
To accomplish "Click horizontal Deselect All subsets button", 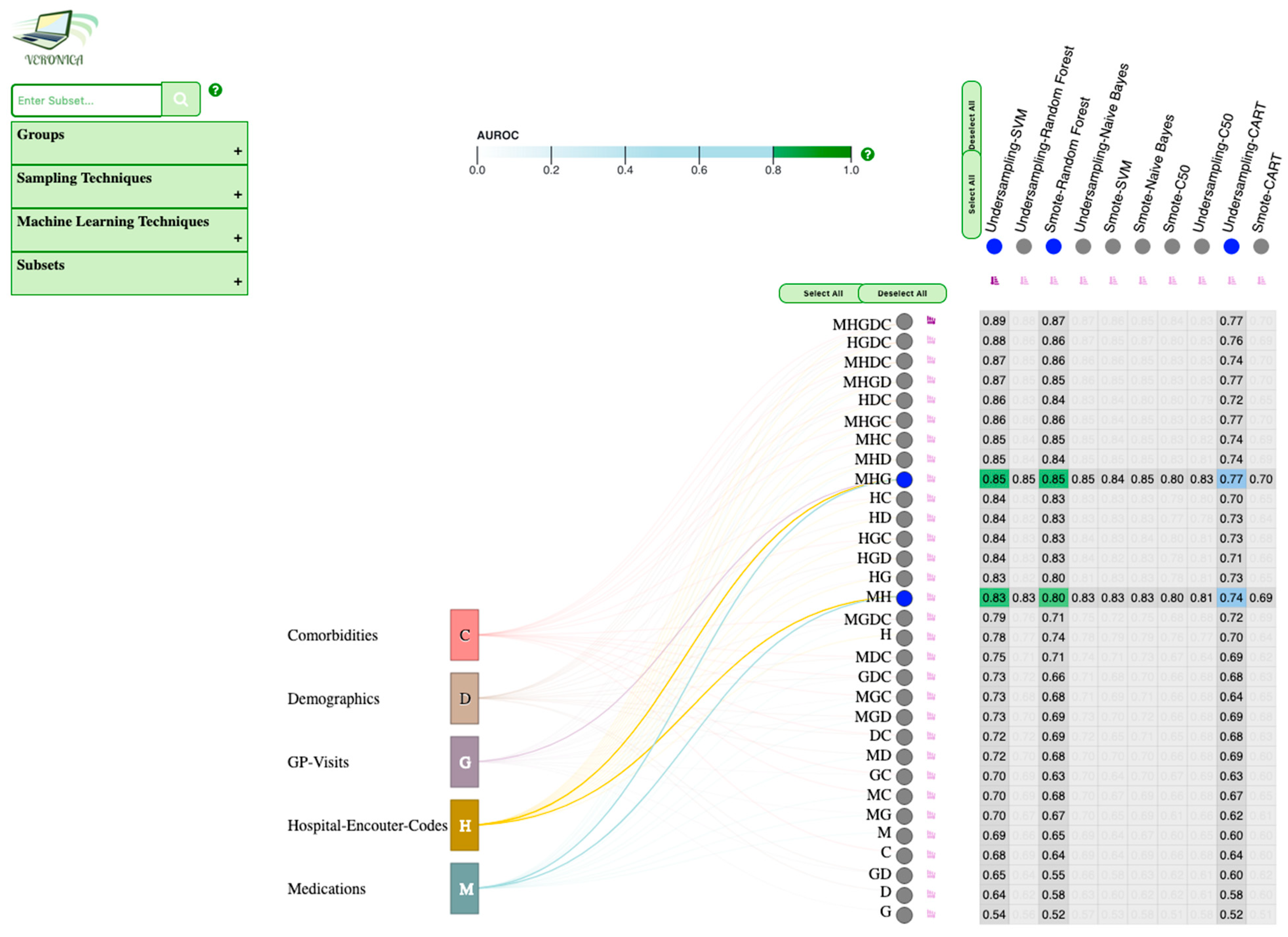I will [x=902, y=294].
